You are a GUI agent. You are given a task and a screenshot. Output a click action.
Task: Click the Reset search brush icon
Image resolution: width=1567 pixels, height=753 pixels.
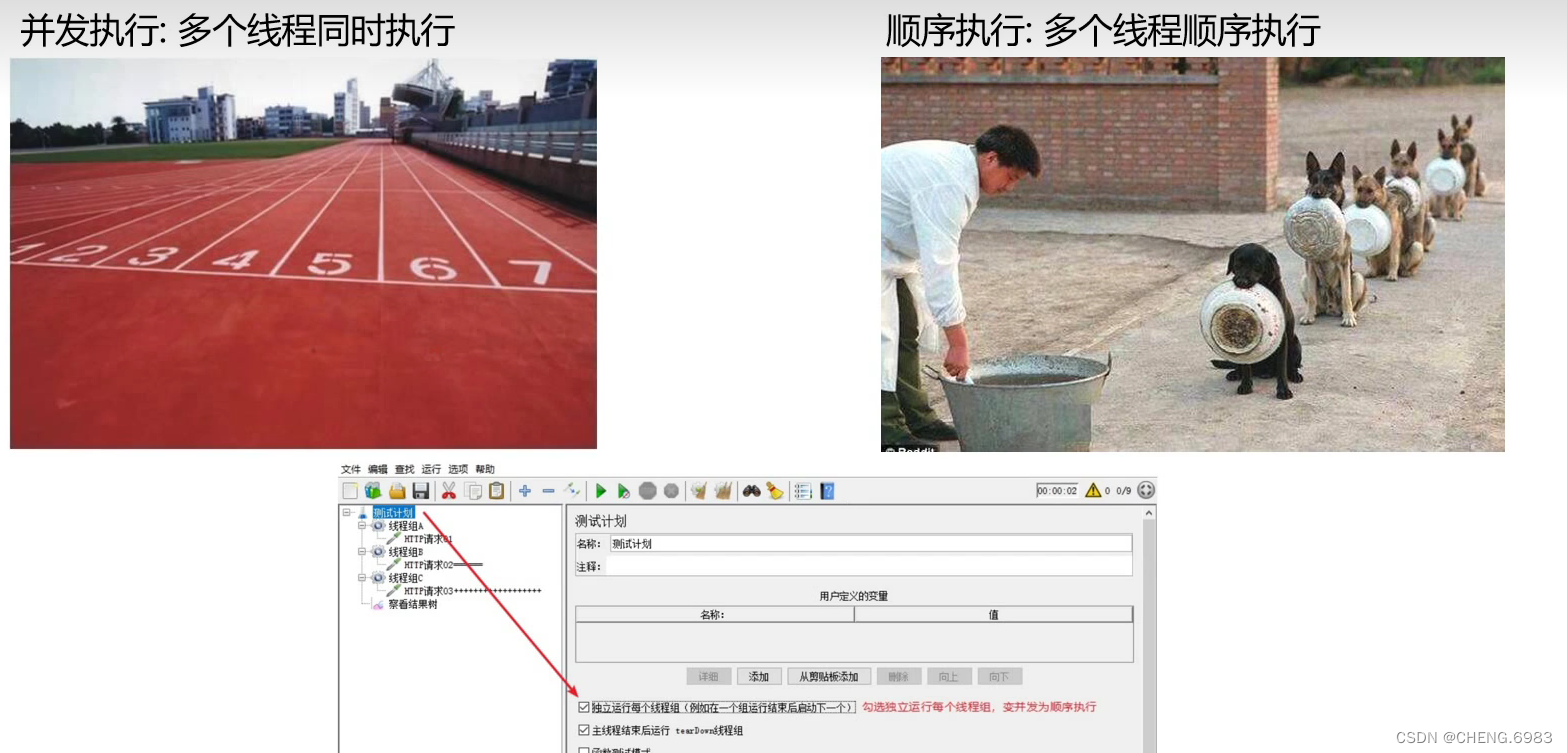tap(775, 491)
